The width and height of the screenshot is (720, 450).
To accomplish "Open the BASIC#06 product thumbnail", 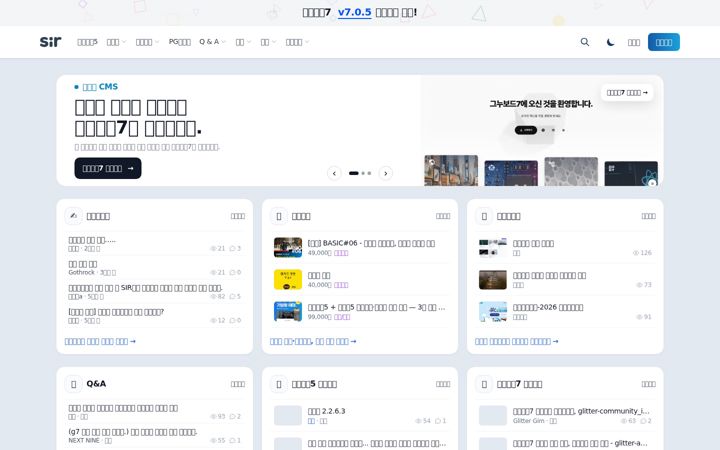I will [x=288, y=247].
